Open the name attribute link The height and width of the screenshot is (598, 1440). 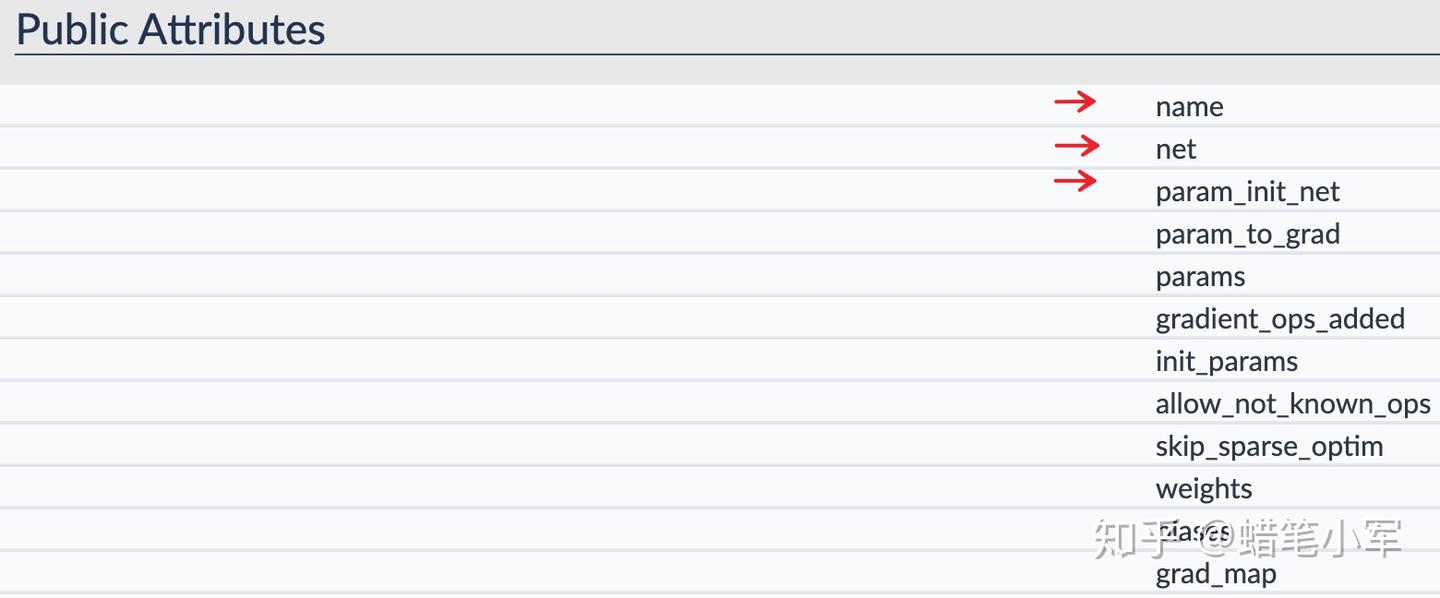[x=1189, y=107]
